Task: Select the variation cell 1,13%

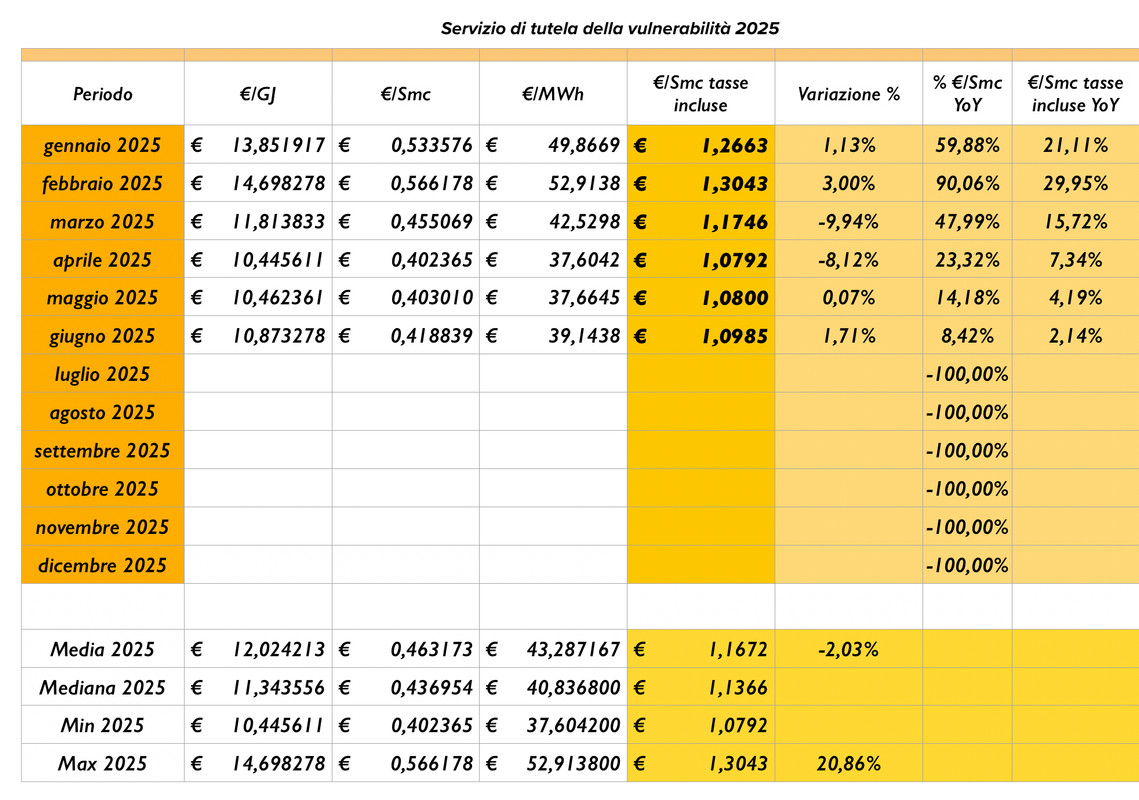Action: point(848,145)
